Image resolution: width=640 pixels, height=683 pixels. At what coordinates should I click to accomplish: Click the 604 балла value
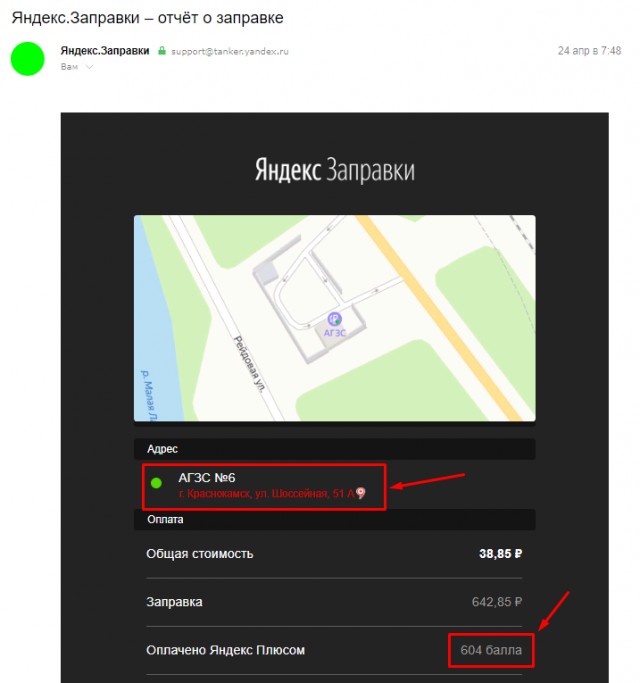click(491, 650)
